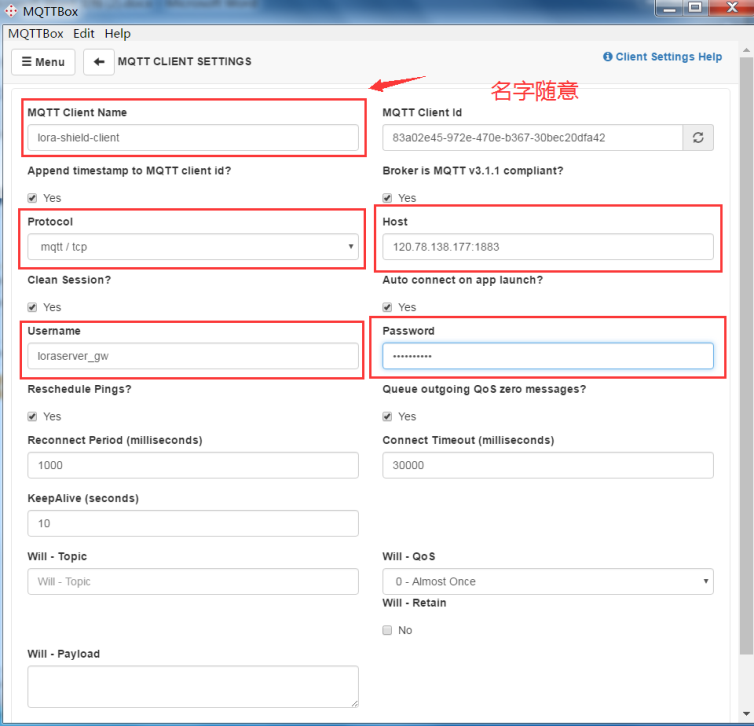Click the MQTT CLIENT SETTINGS heading
Image resolution: width=754 pixels, height=726 pixels.
tap(185, 62)
